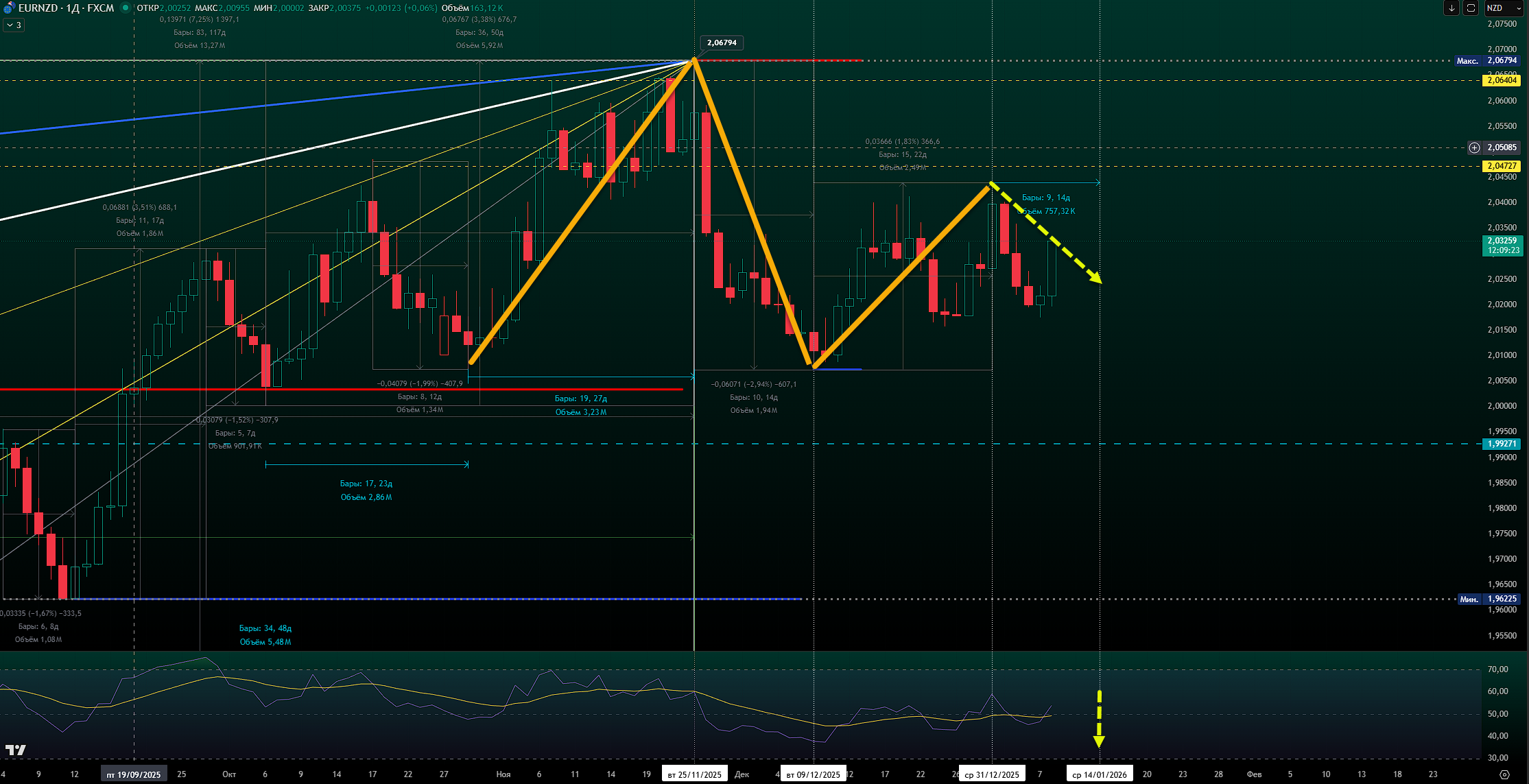Click the Макс. 2,06794 high price label

1487,60
